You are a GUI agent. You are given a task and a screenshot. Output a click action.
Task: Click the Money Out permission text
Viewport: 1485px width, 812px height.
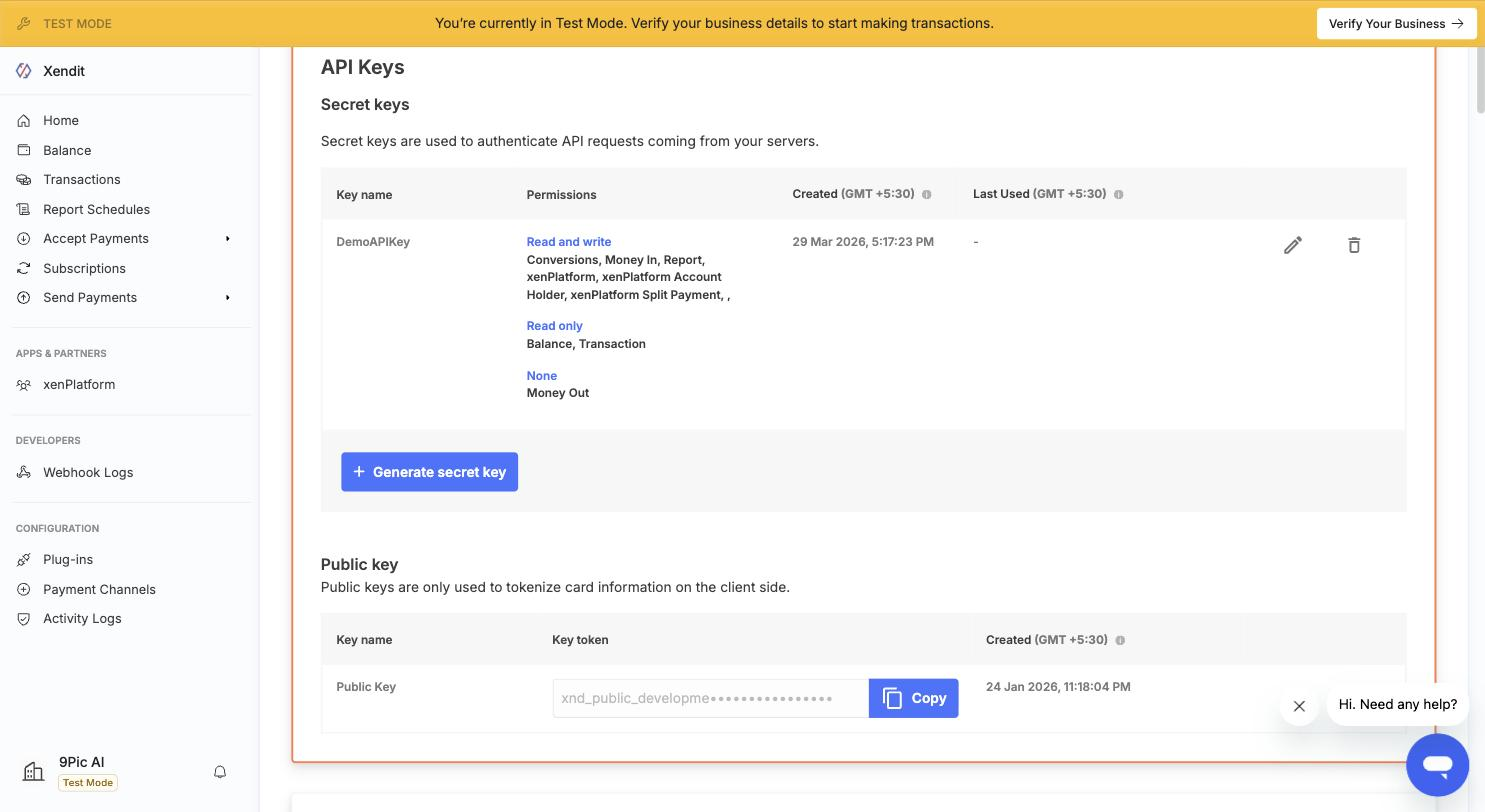558,393
